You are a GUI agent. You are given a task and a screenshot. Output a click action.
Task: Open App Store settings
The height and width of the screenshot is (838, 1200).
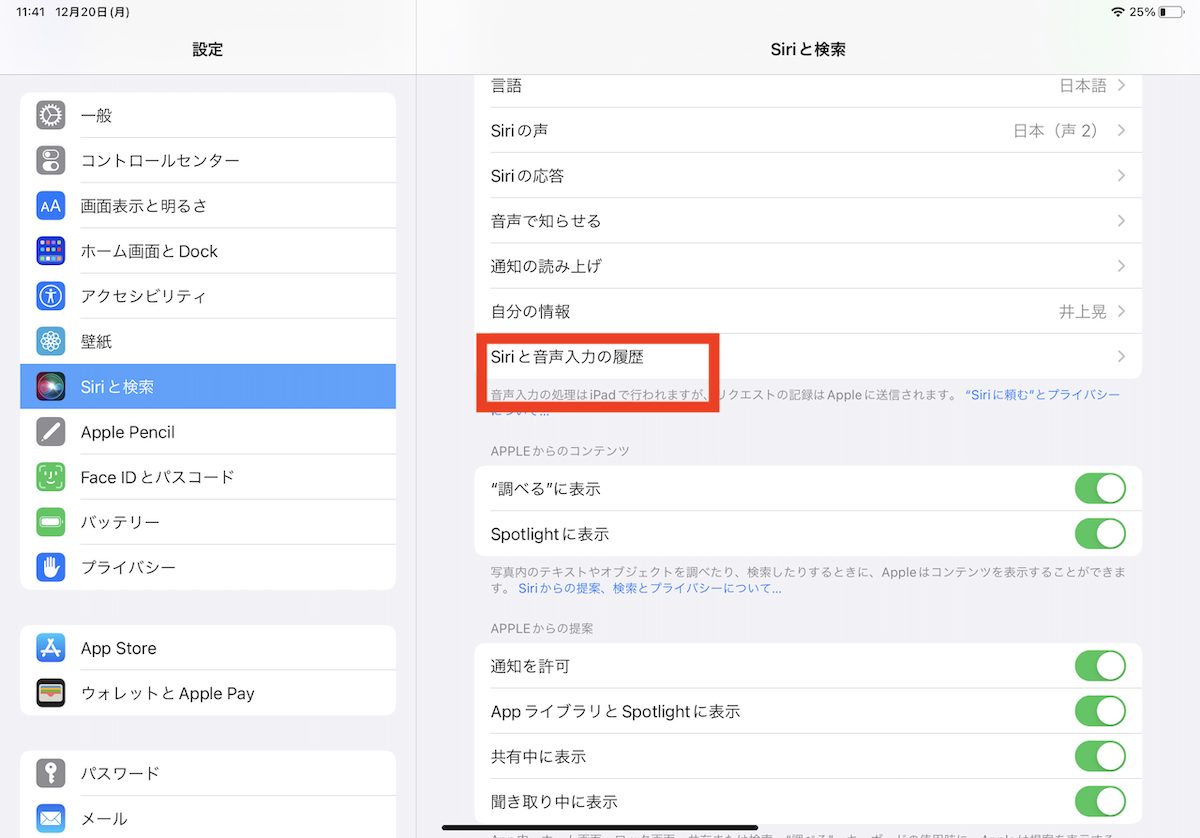208,648
